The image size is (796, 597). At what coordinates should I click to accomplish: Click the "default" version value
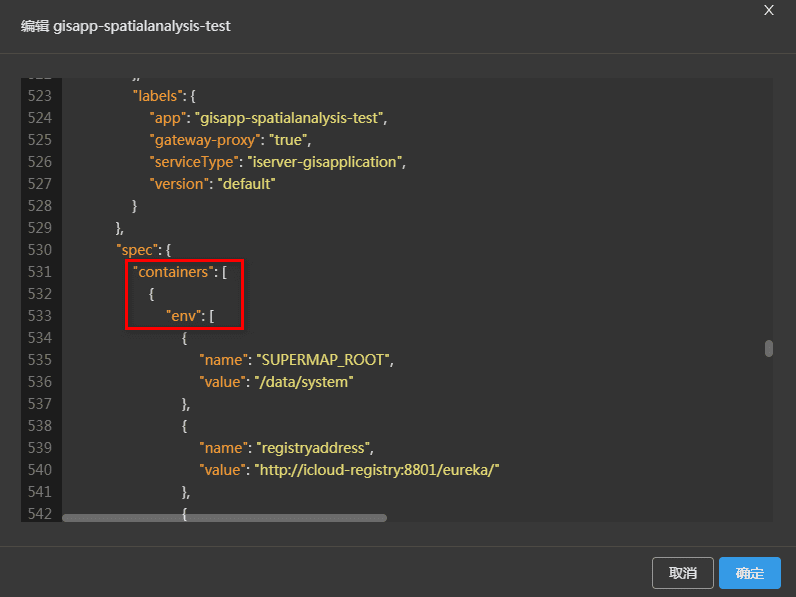tap(247, 184)
